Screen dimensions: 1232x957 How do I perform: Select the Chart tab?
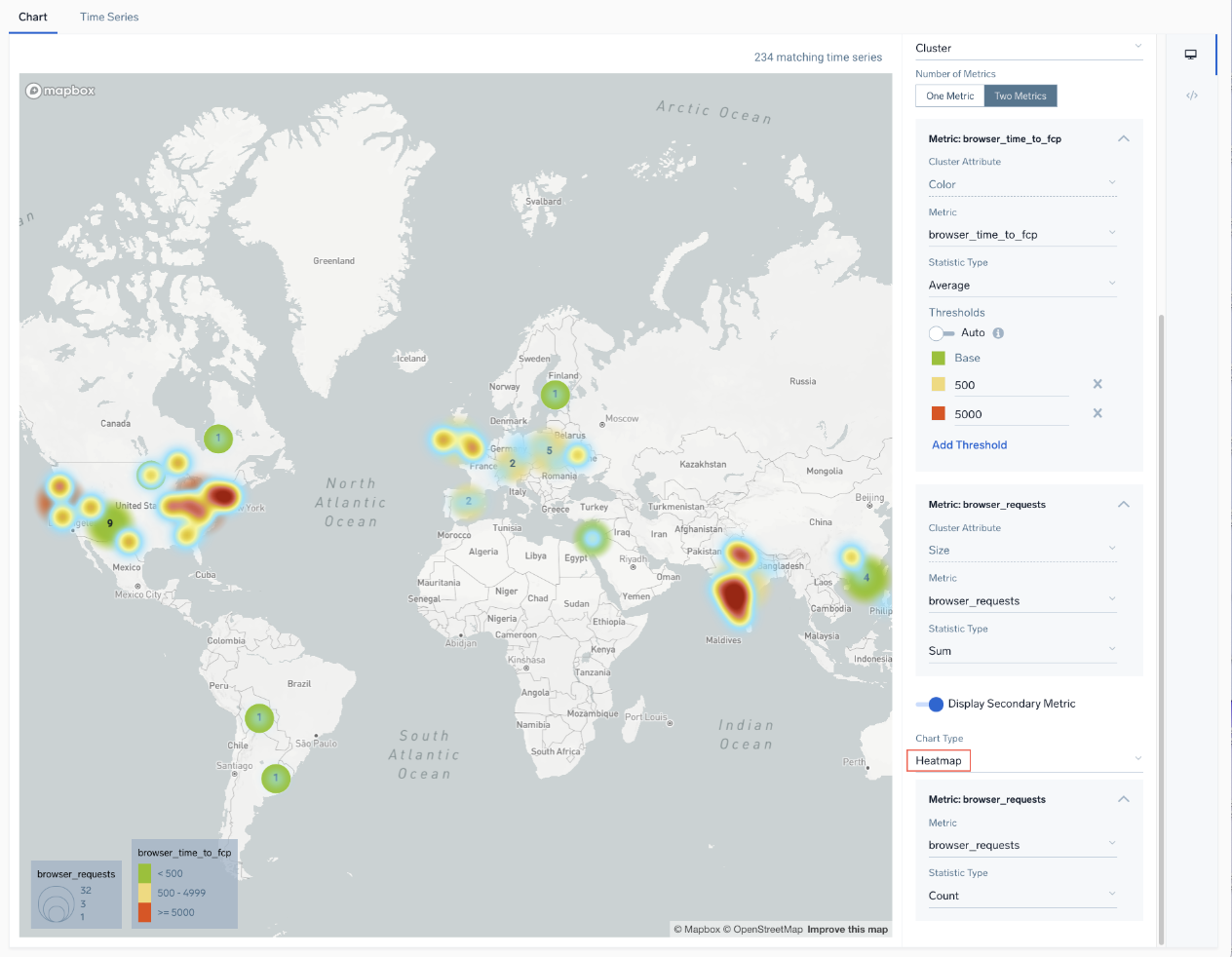(33, 17)
